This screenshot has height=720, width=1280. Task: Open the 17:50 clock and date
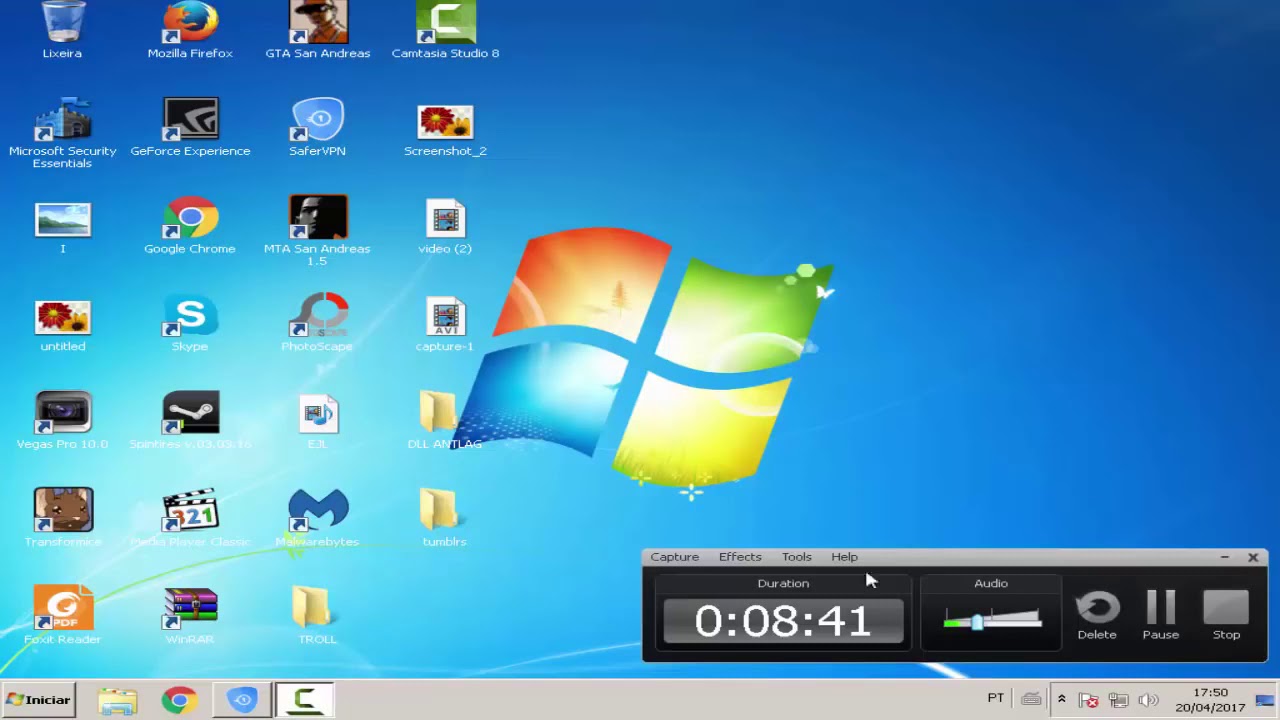pyautogui.click(x=1210, y=700)
